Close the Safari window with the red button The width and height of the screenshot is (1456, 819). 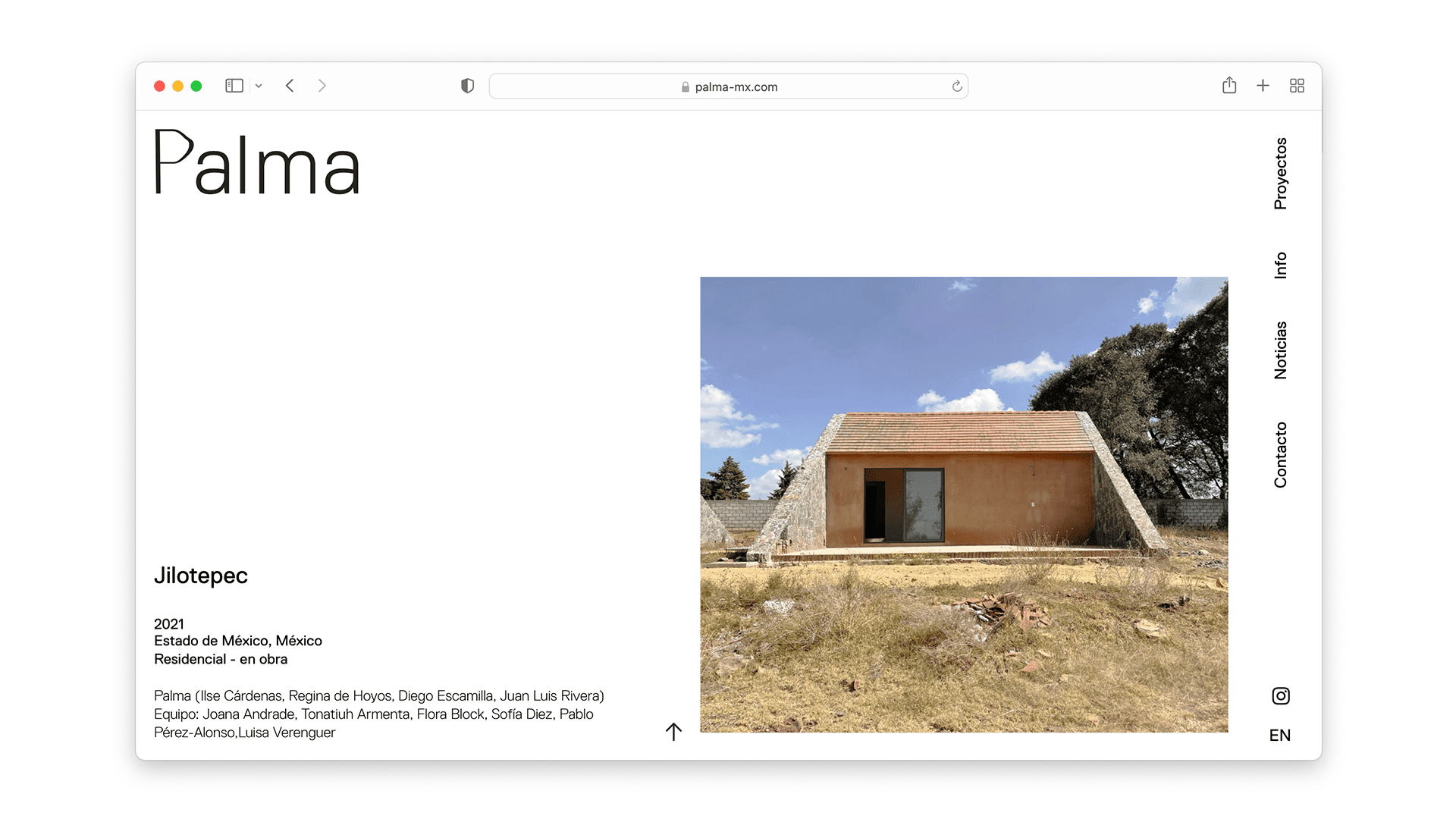159,86
